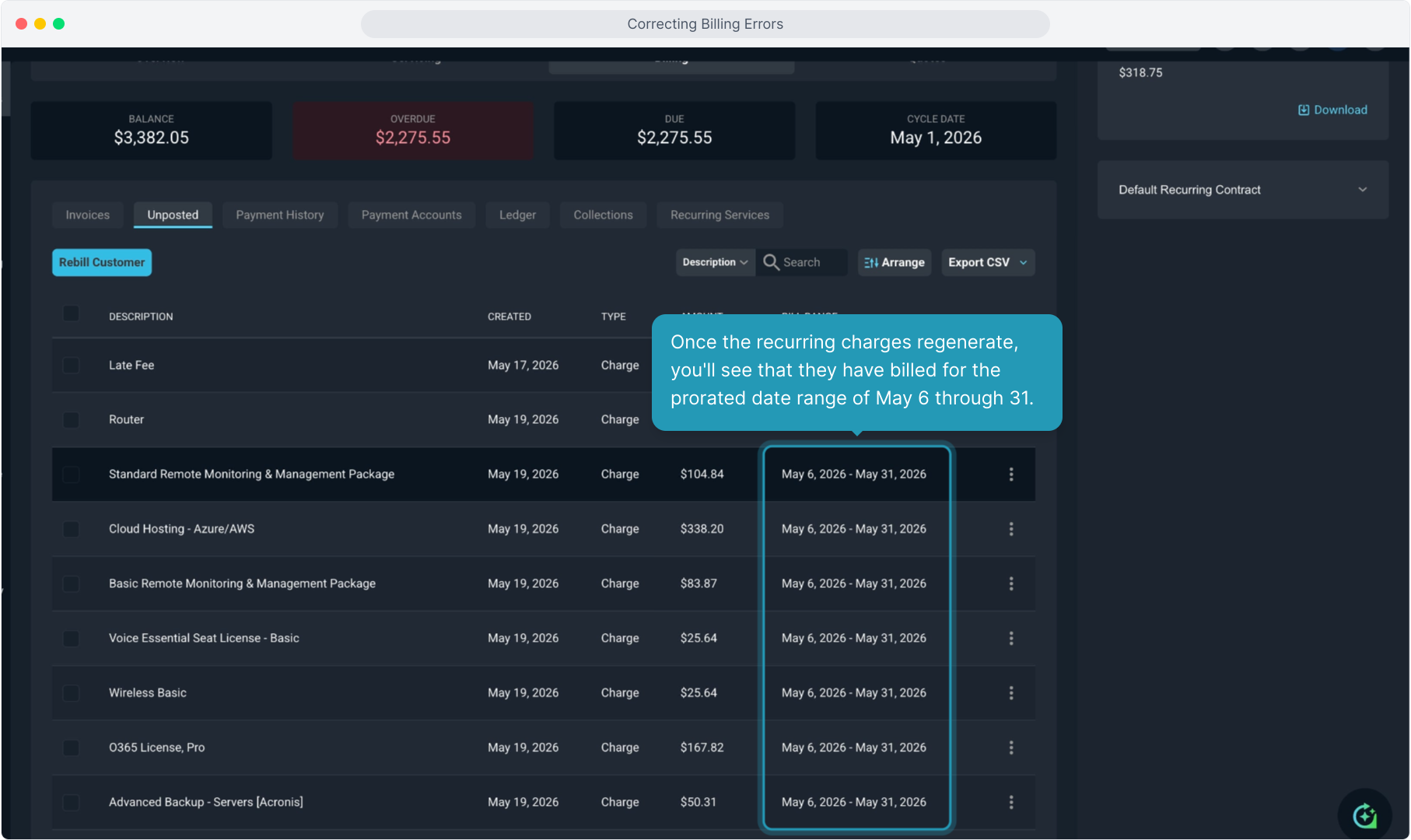
Task: Click the Voice Essential Seat License - Basic text
Action: click(x=204, y=639)
